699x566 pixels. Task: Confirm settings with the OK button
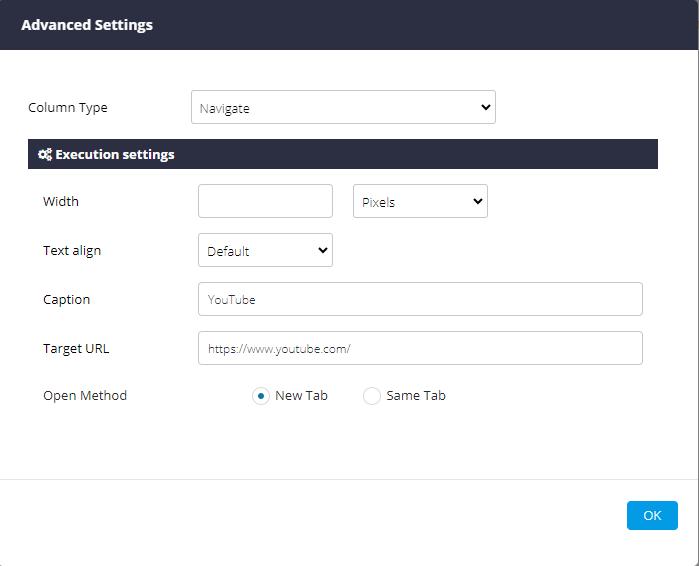pos(652,516)
